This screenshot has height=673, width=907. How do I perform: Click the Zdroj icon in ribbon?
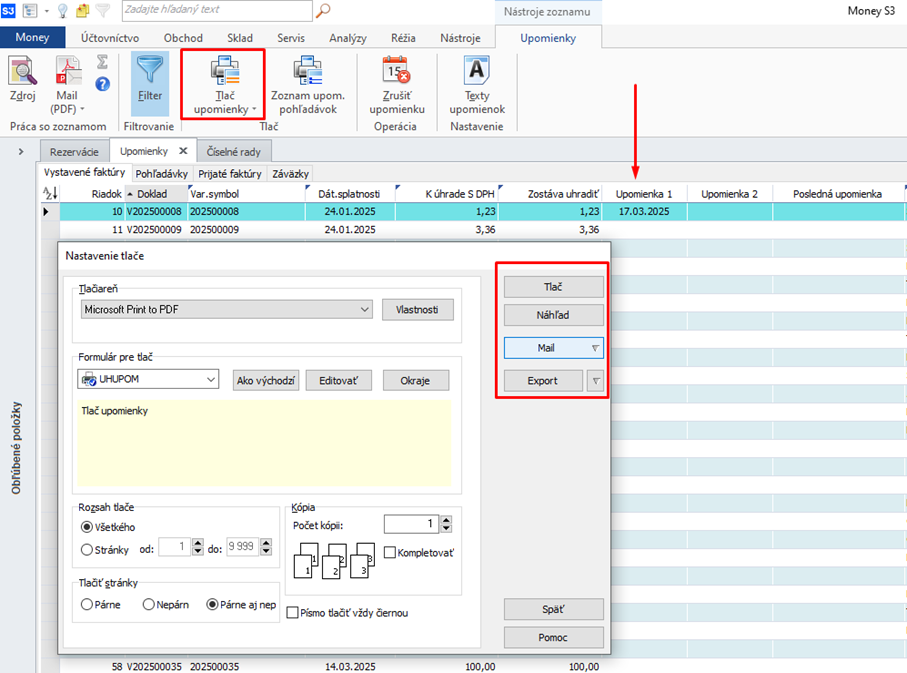coord(23,72)
